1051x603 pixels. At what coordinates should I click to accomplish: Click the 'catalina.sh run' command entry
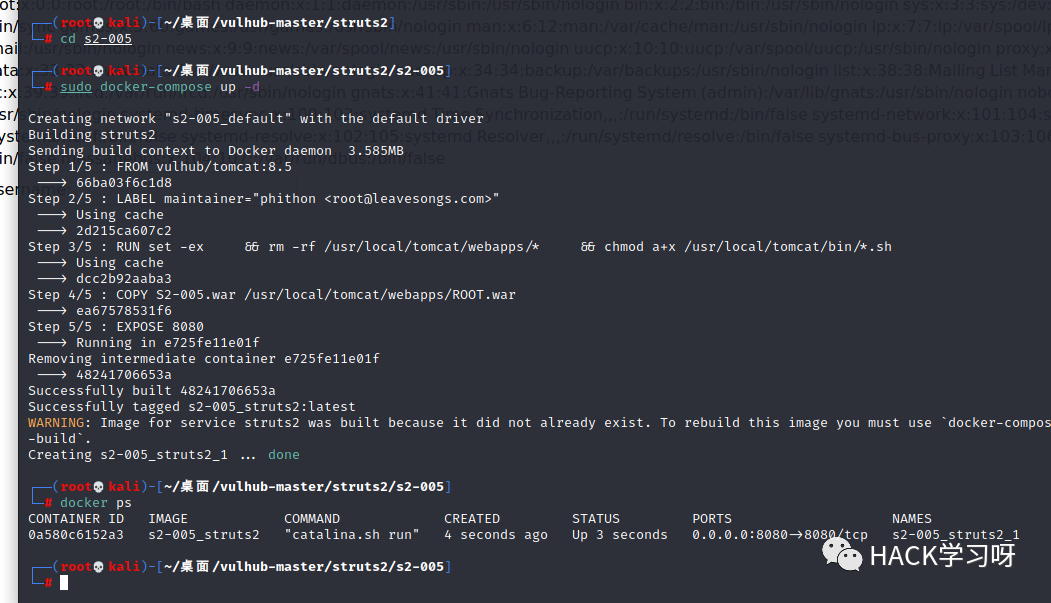click(x=352, y=535)
